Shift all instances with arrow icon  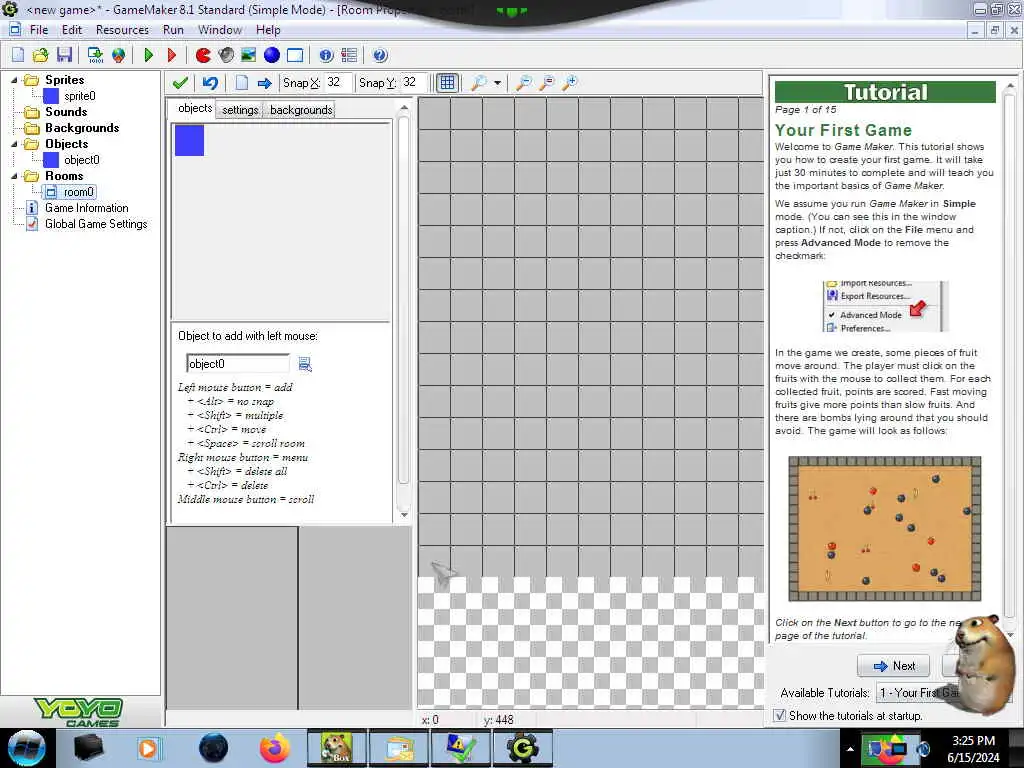pyautogui.click(x=264, y=83)
